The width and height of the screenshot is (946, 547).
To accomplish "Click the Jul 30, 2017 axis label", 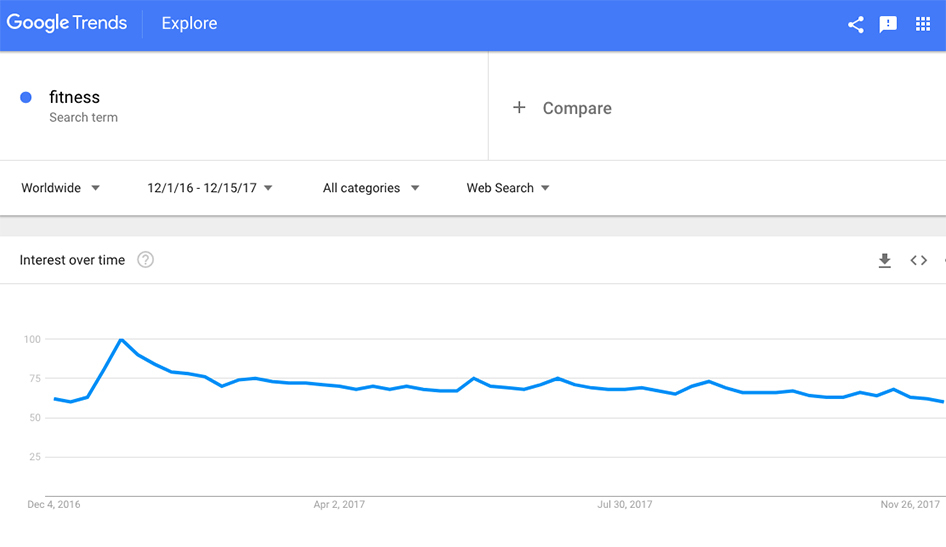I will pos(625,505).
